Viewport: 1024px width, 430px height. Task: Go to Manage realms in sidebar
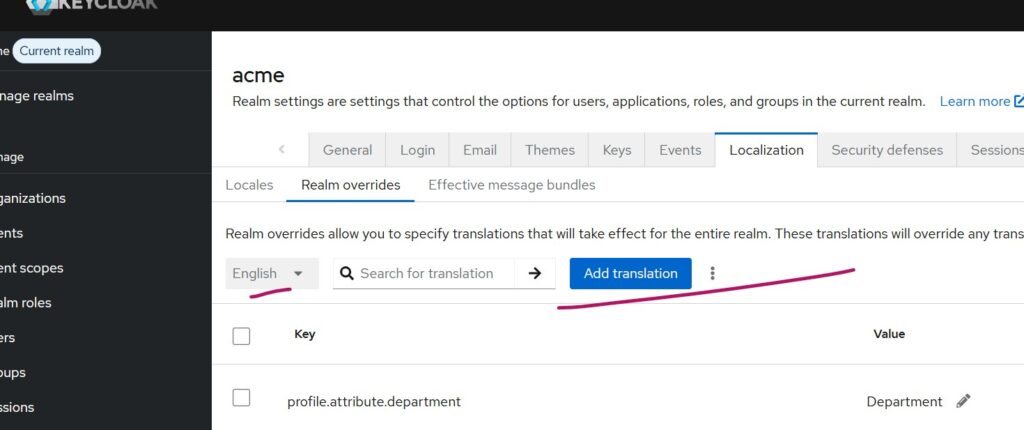[x=38, y=96]
